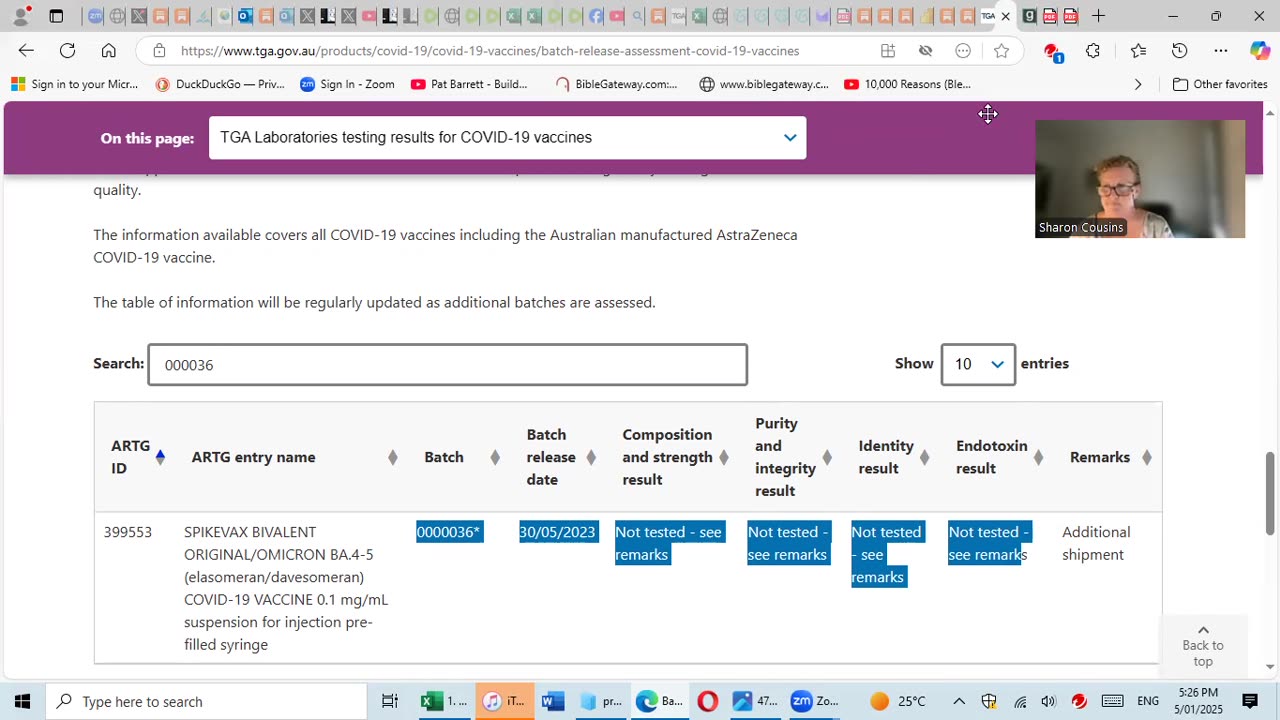The height and width of the screenshot is (720, 1280).
Task: Click the taskbar clock showing 5:26 PM
Action: (x=1198, y=701)
